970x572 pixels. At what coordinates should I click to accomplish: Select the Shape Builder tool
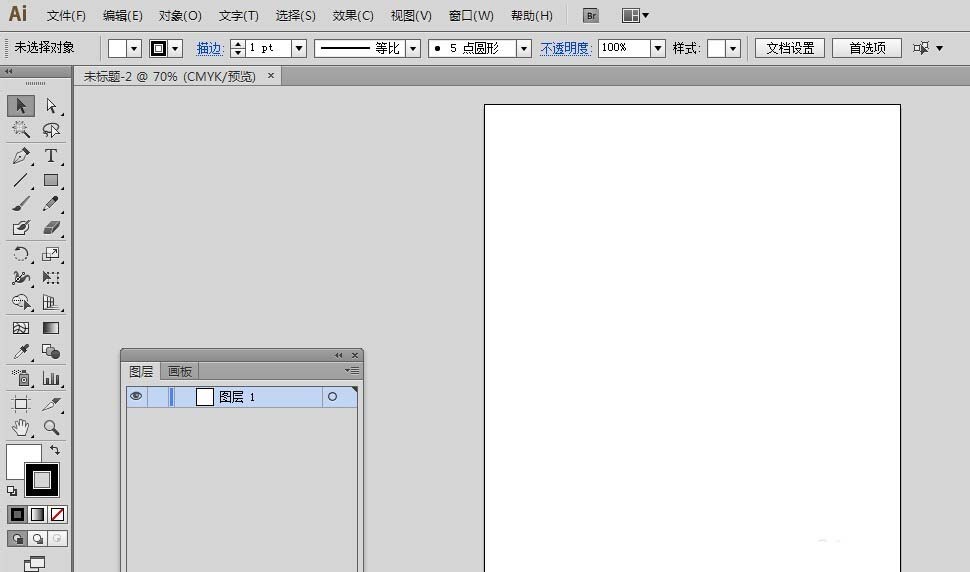click(20, 302)
